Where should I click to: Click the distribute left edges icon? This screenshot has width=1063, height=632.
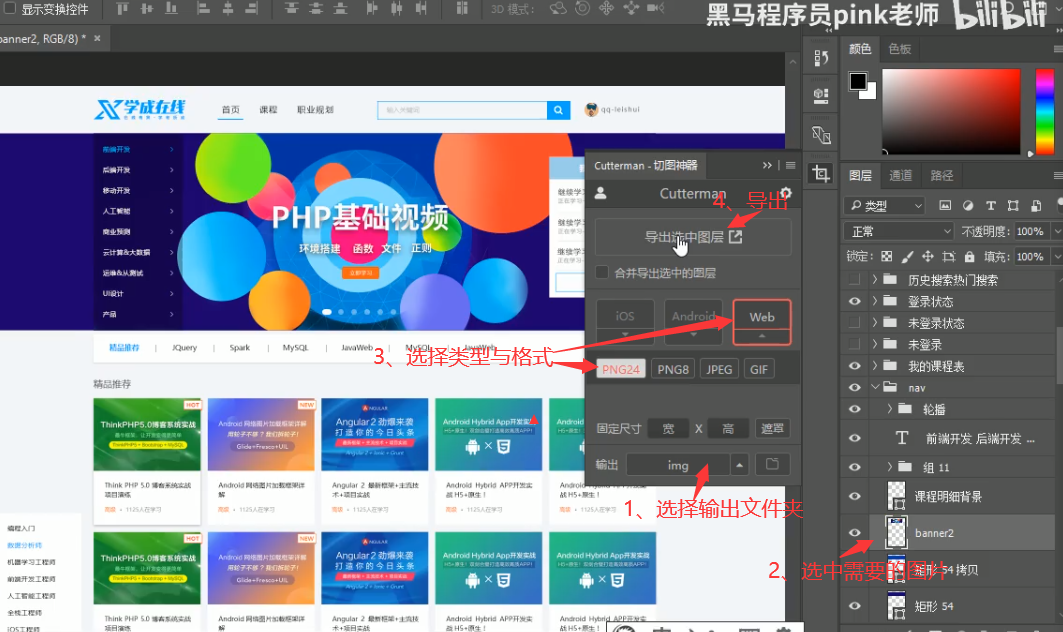point(372,9)
